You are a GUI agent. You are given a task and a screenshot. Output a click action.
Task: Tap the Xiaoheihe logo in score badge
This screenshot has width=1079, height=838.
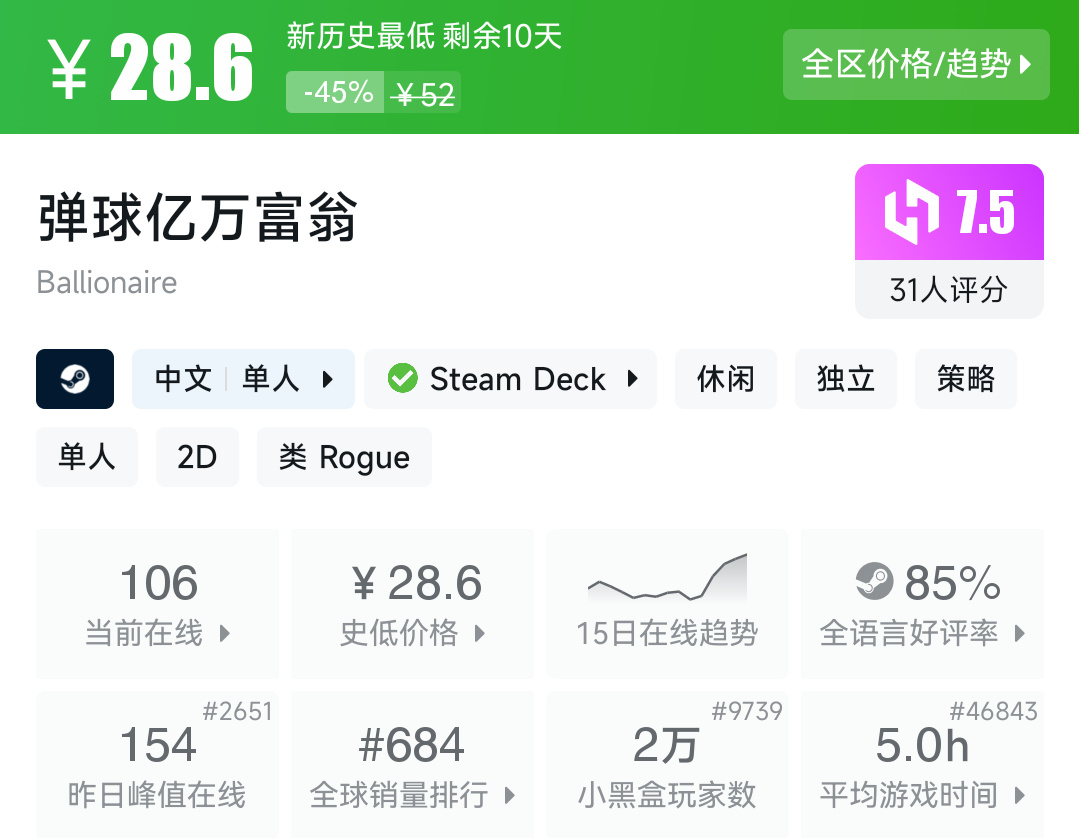coord(912,212)
